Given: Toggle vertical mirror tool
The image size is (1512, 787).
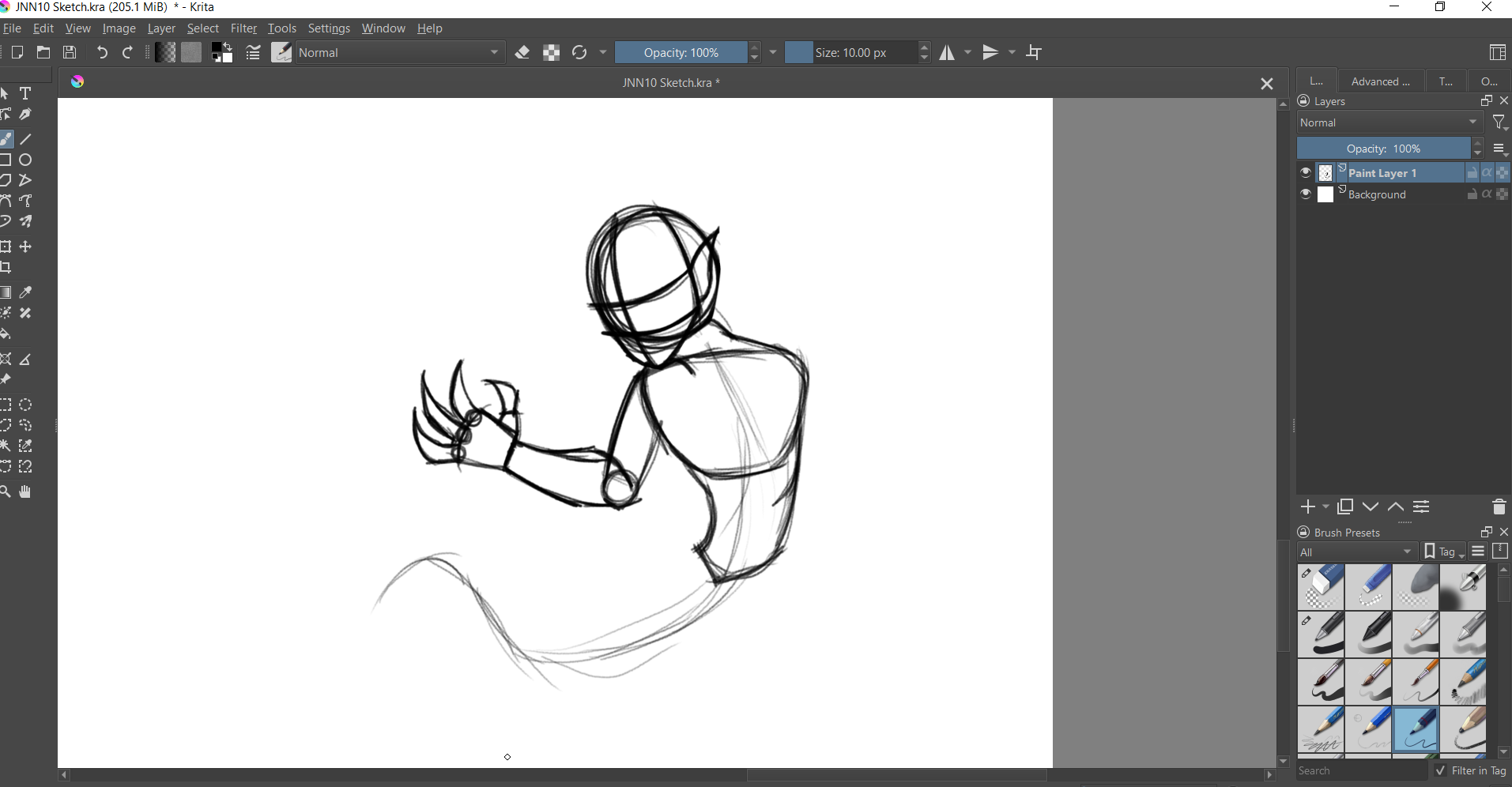Looking at the screenshot, I should [990, 53].
